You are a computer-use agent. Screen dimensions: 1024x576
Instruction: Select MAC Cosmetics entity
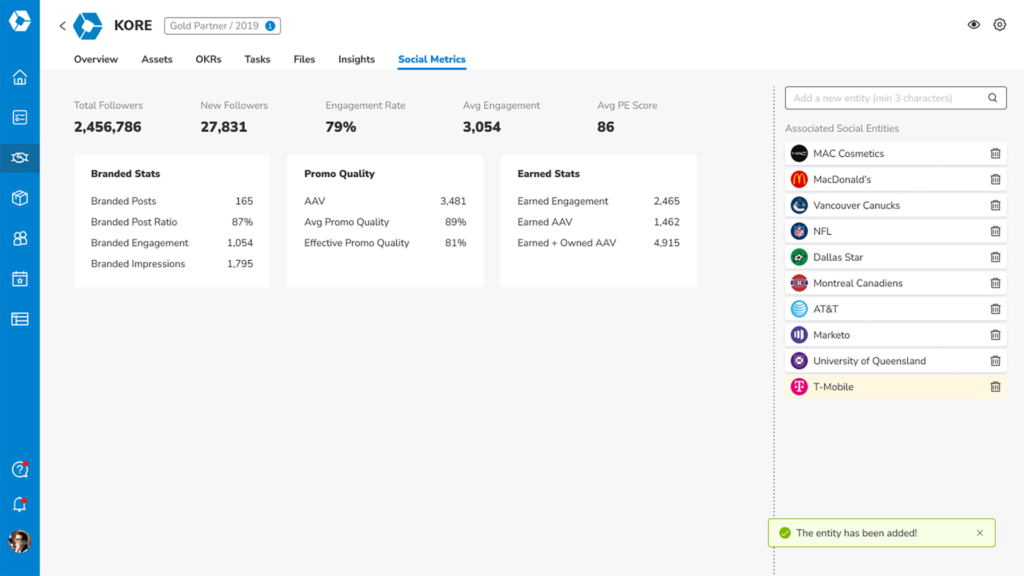848,154
